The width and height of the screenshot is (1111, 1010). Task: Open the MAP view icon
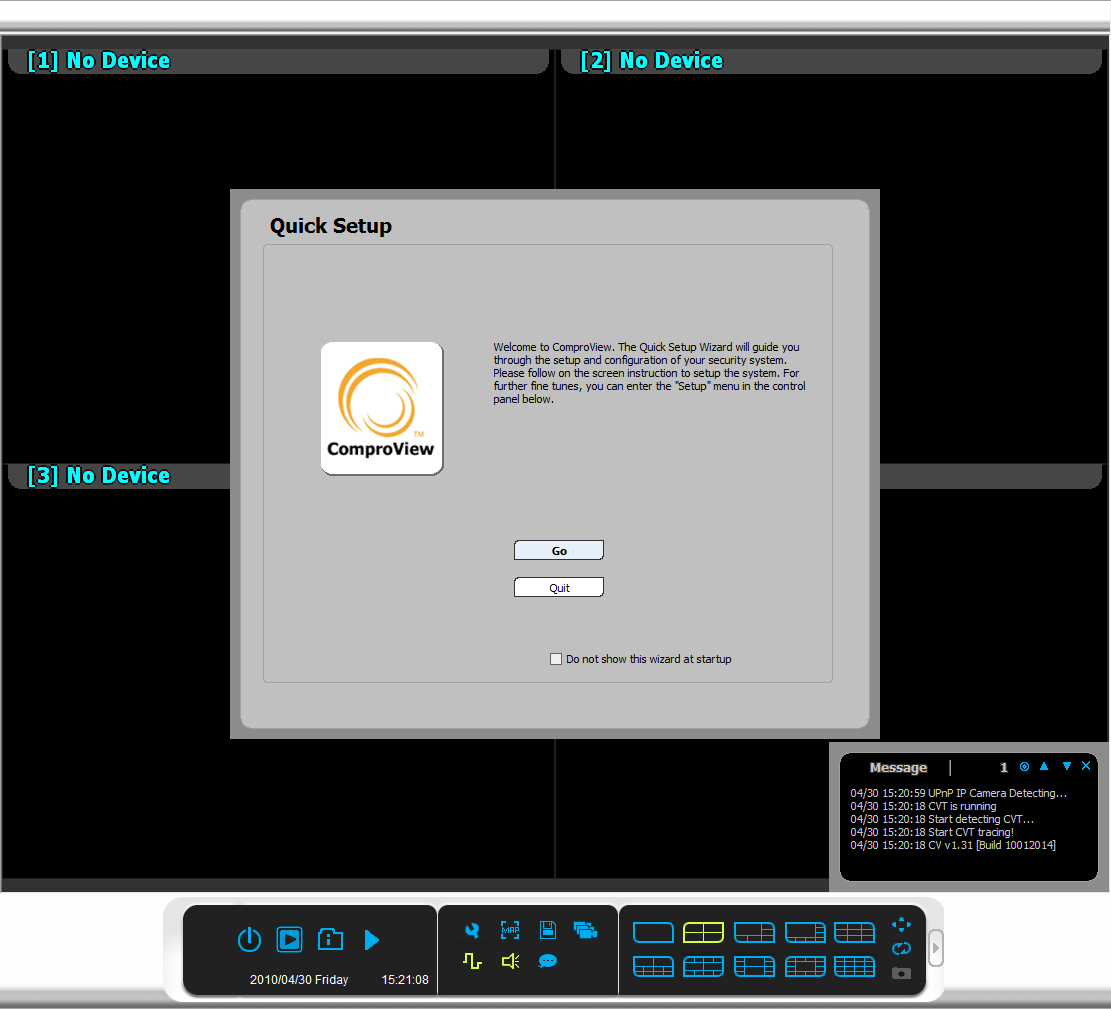pos(510,930)
